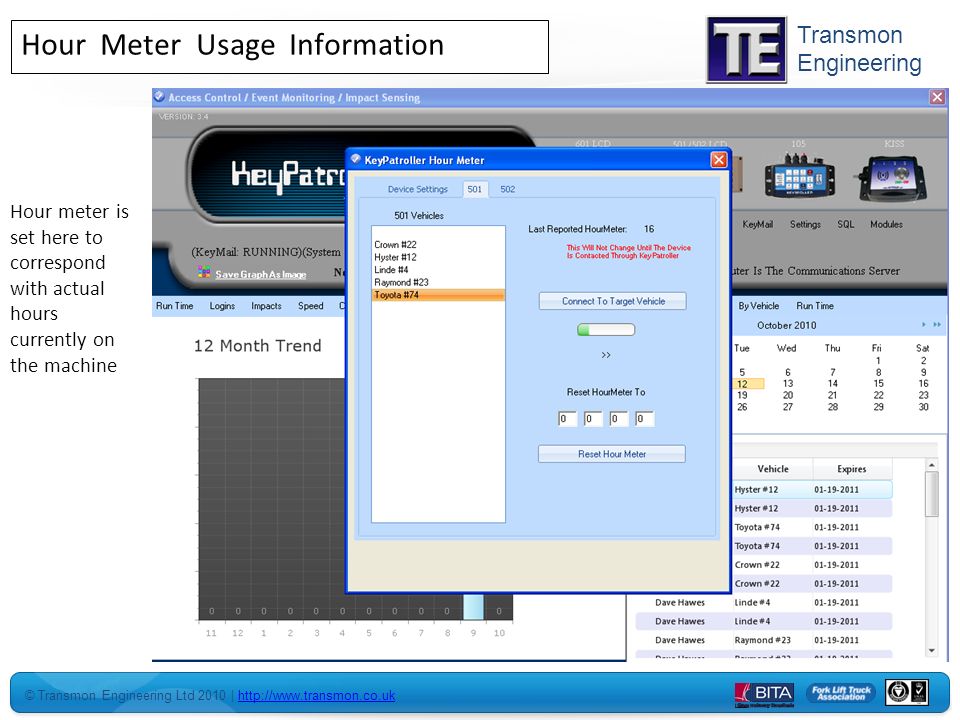
Task: Open the Device Settings tab
Action: coord(418,189)
